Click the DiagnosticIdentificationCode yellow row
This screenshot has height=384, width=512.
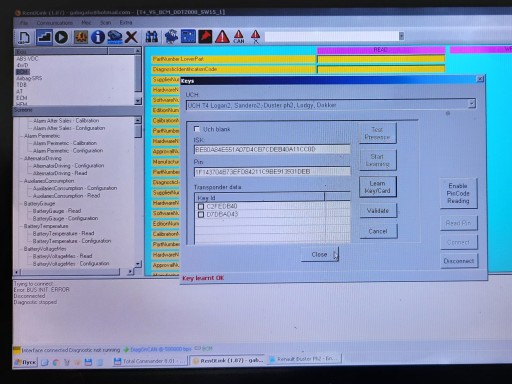233,69
